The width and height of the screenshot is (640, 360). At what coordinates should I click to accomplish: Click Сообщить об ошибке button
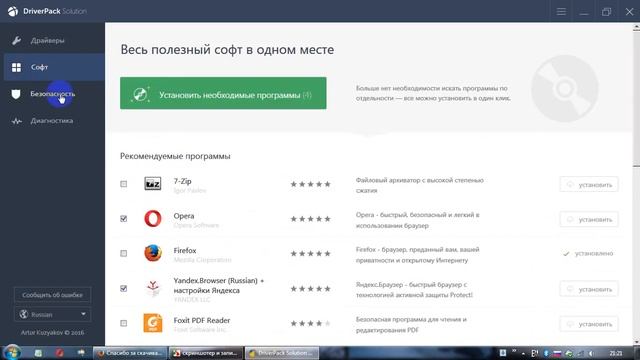(52, 295)
